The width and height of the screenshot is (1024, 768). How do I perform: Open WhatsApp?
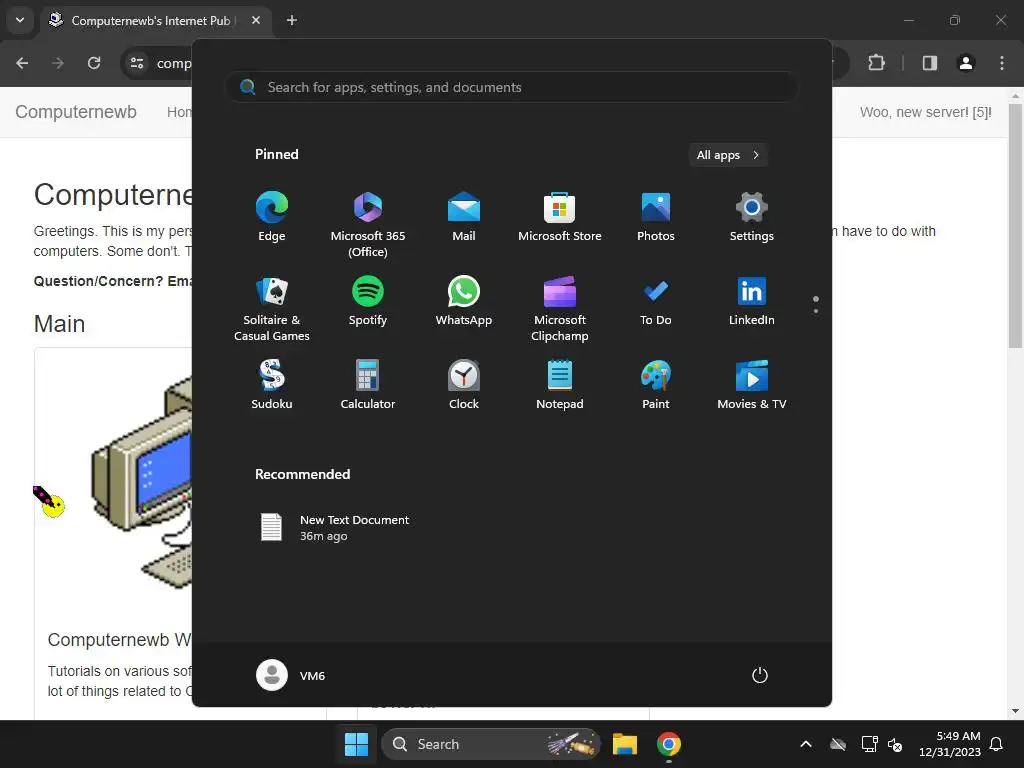pyautogui.click(x=464, y=300)
